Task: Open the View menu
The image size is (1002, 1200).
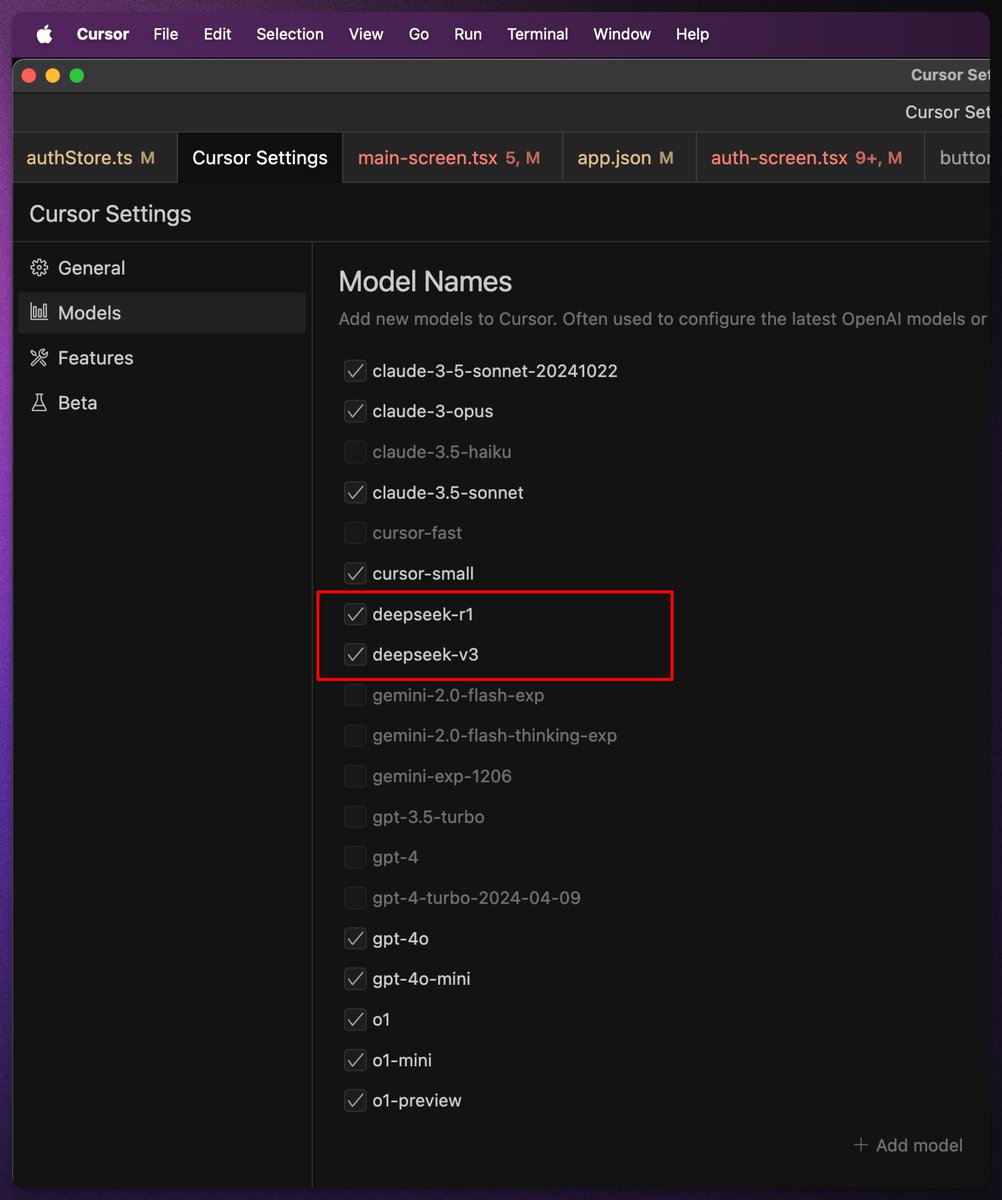Action: pyautogui.click(x=366, y=34)
